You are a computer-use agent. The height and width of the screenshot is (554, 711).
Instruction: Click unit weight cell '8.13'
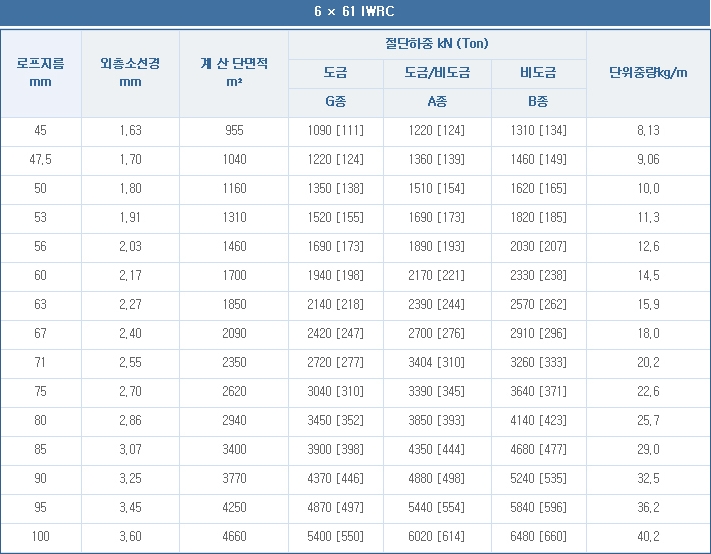pyautogui.click(x=648, y=131)
